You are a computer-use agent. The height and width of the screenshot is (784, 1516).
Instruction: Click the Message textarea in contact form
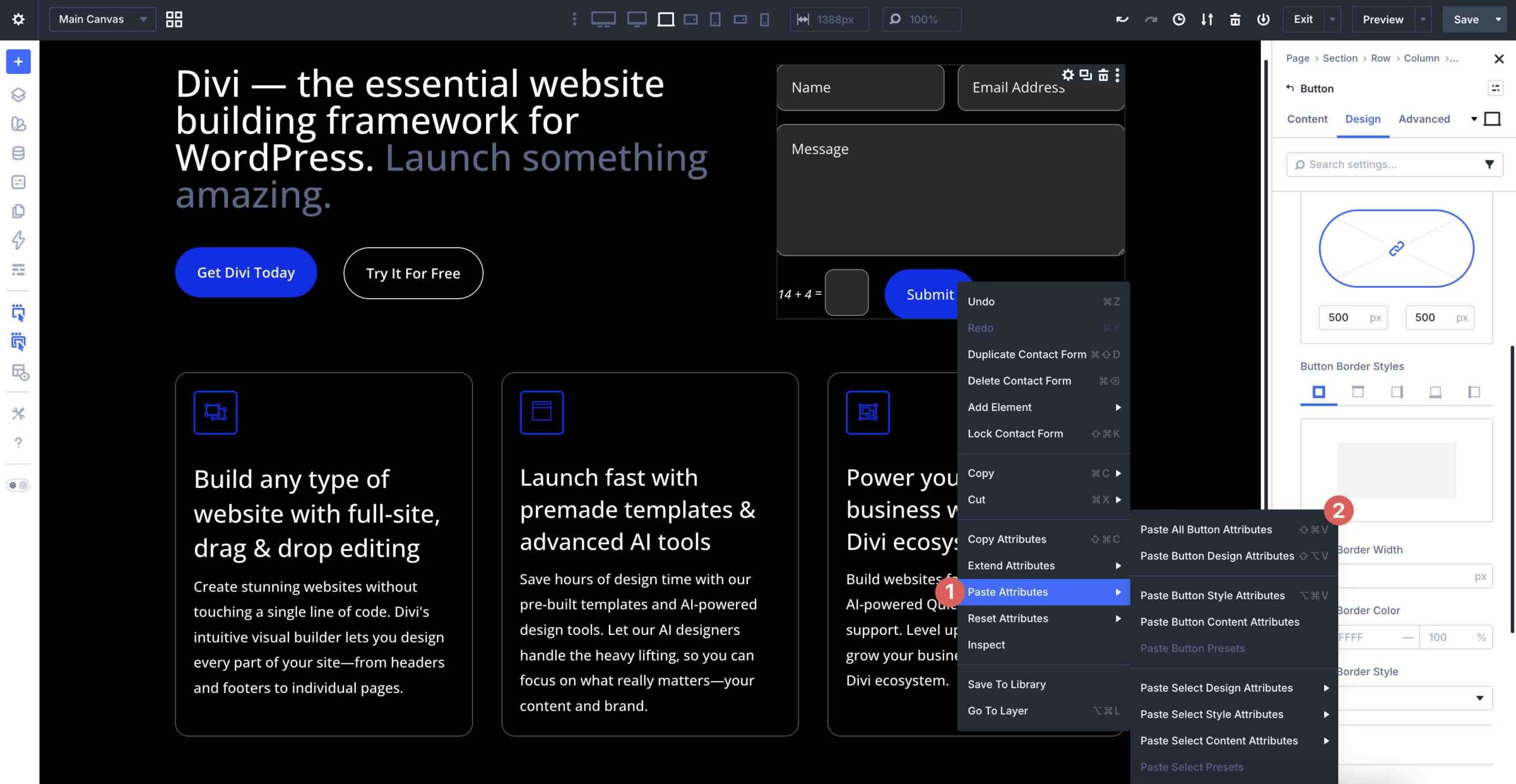pos(950,190)
